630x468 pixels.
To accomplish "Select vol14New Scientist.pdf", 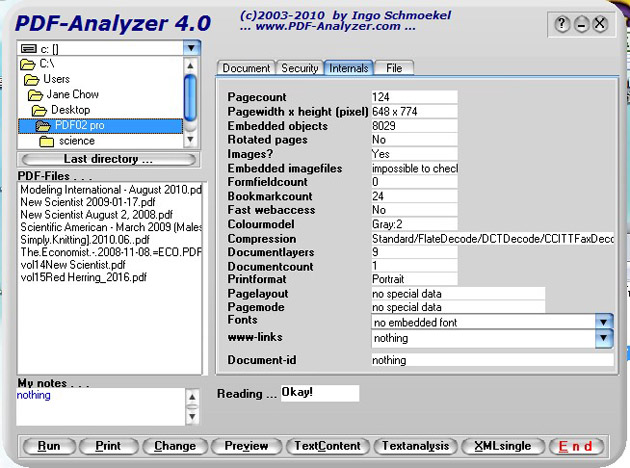I will click(73, 265).
